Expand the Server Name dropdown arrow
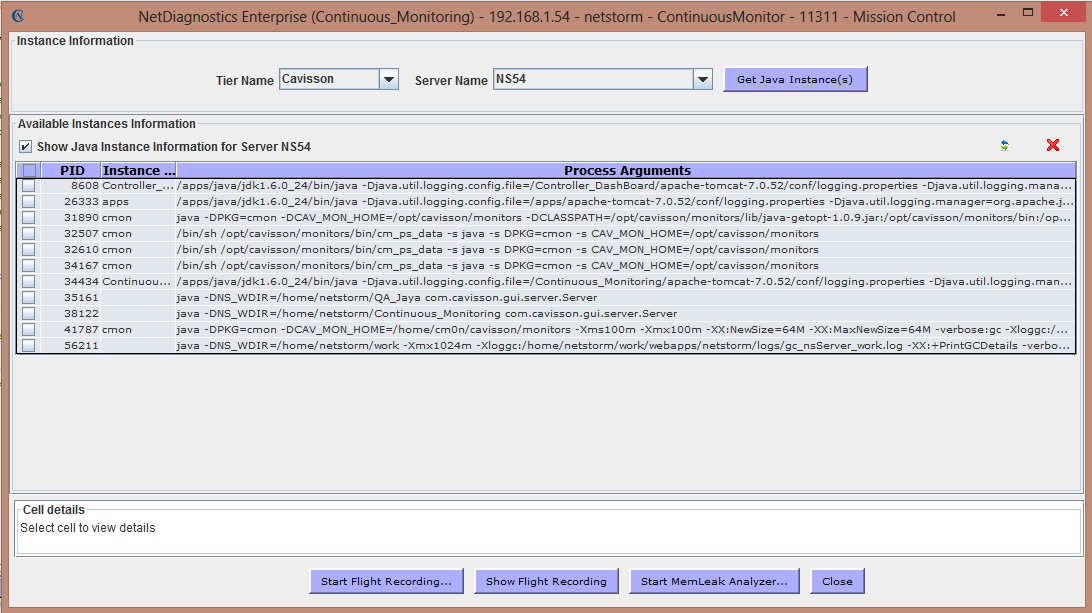 pos(703,79)
